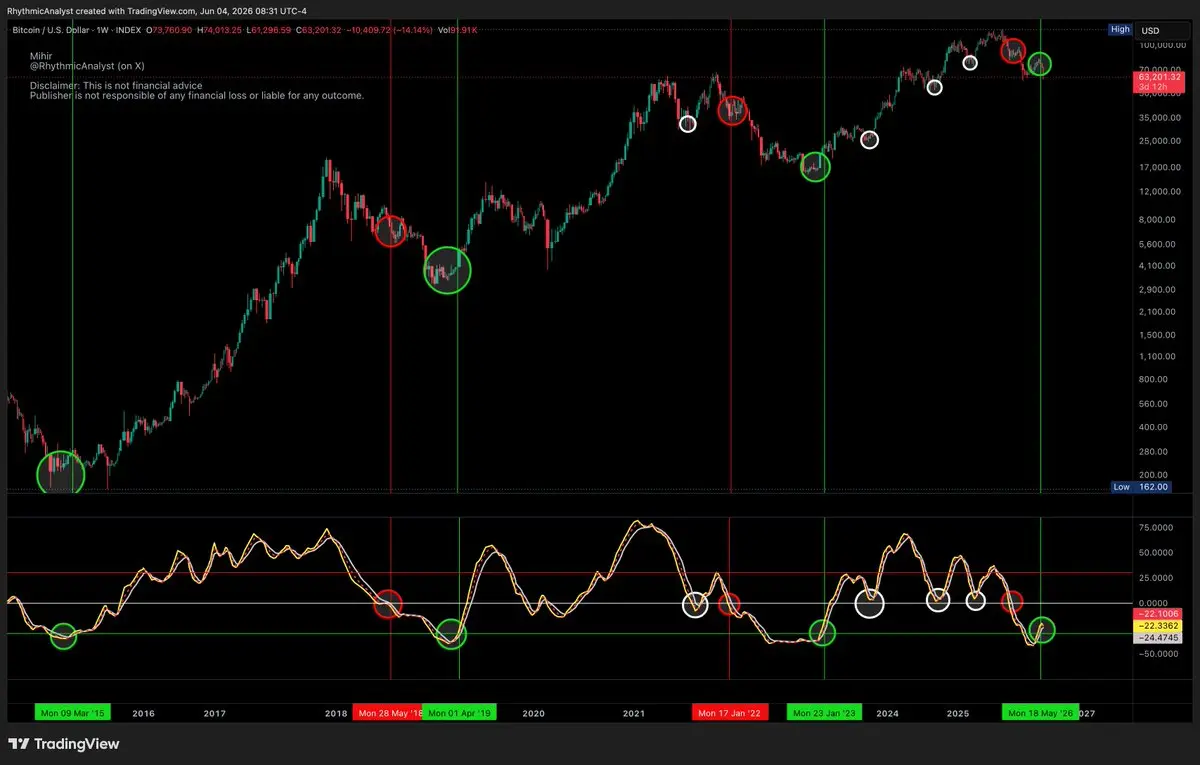Screen dimensions: 1200x765
Task: Click the -50.0000 oscillator scale label
Action: pos(1161,654)
